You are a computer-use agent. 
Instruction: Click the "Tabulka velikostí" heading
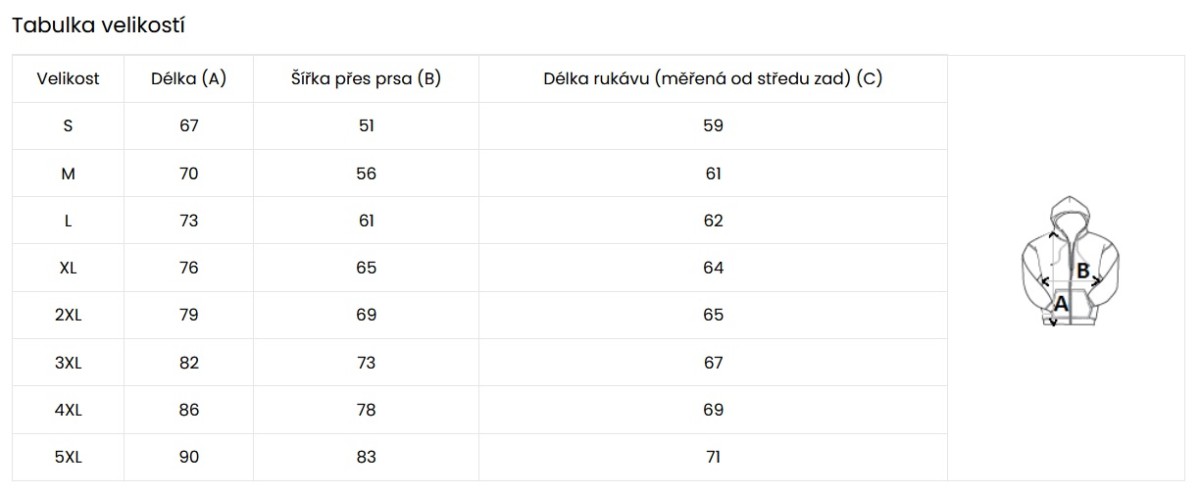tap(98, 26)
